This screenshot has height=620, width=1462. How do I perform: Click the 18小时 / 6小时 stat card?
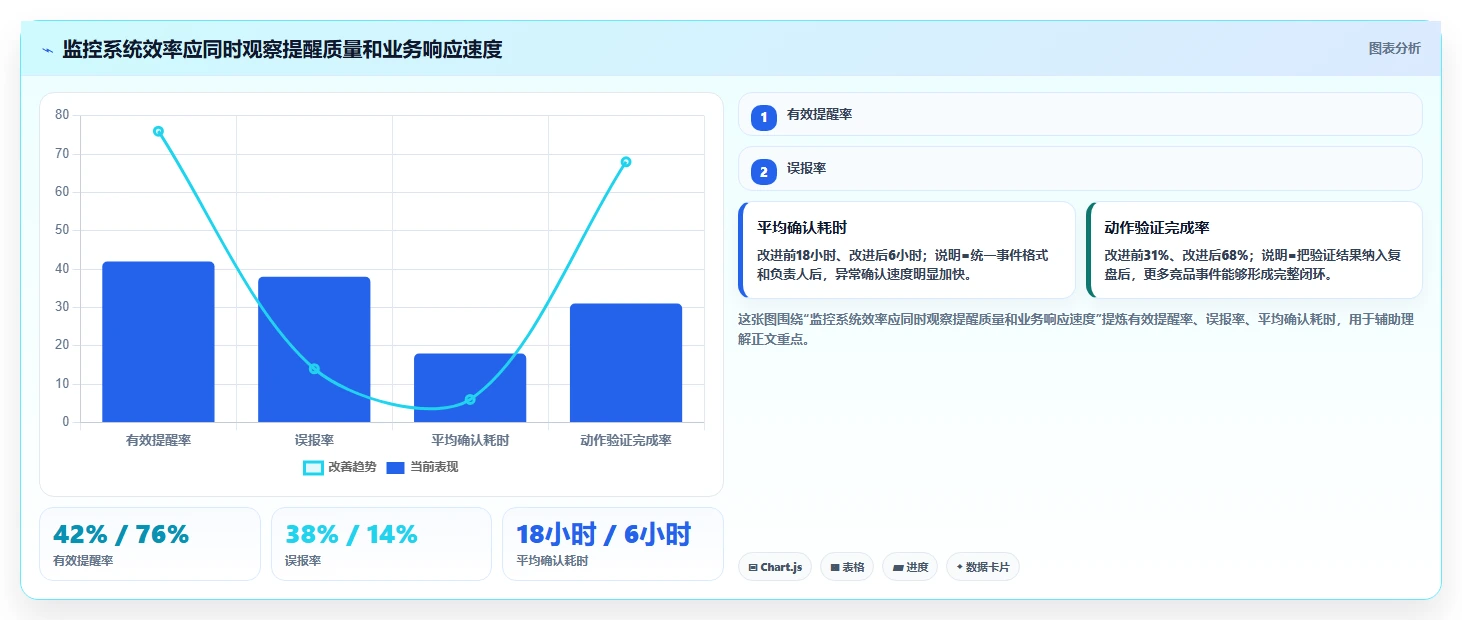click(613, 544)
